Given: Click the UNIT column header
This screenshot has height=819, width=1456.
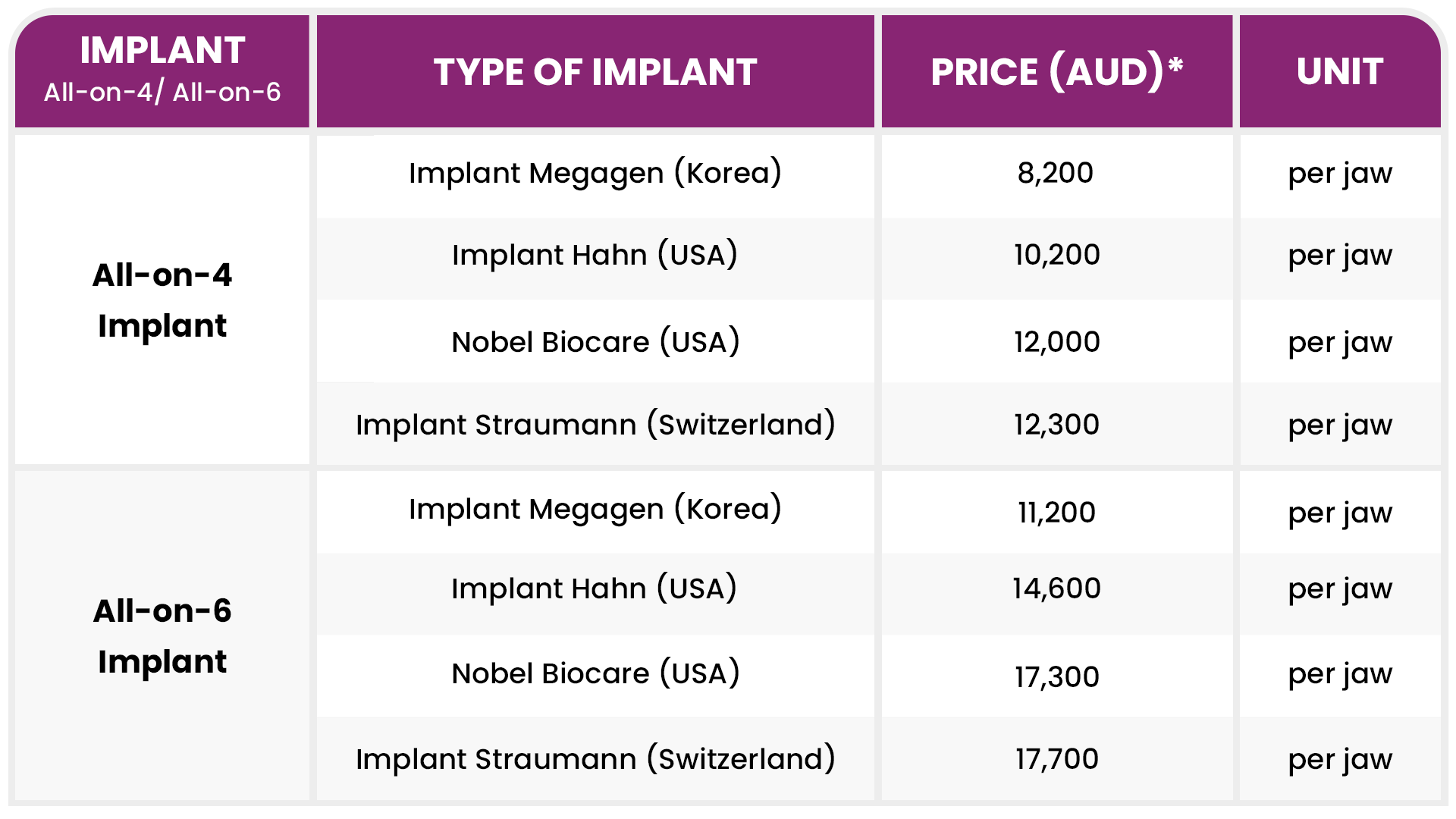Looking at the screenshot, I should (1340, 72).
